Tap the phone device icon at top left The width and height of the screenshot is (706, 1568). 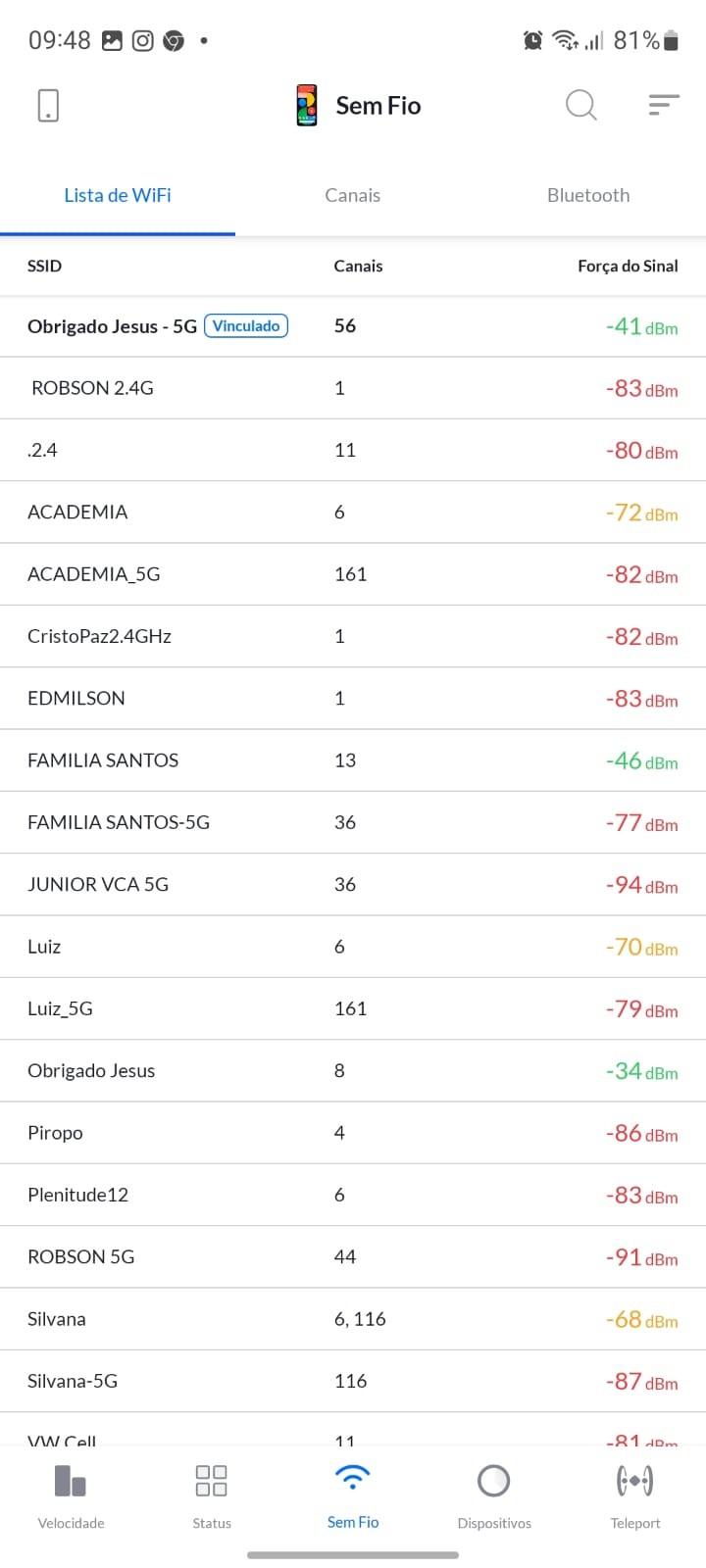48,105
